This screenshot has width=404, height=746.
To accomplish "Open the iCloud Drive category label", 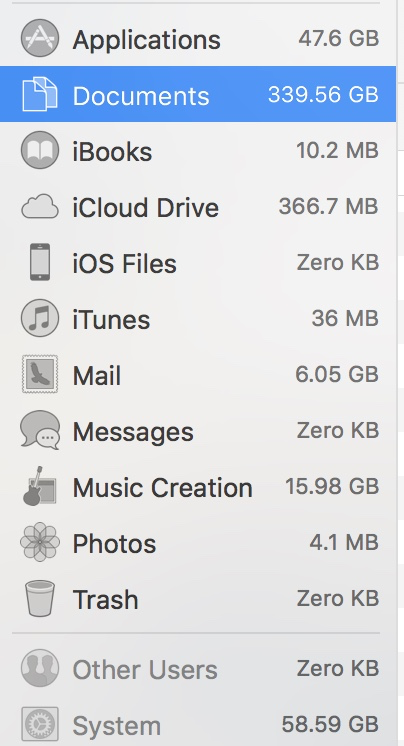I will 146,208.
